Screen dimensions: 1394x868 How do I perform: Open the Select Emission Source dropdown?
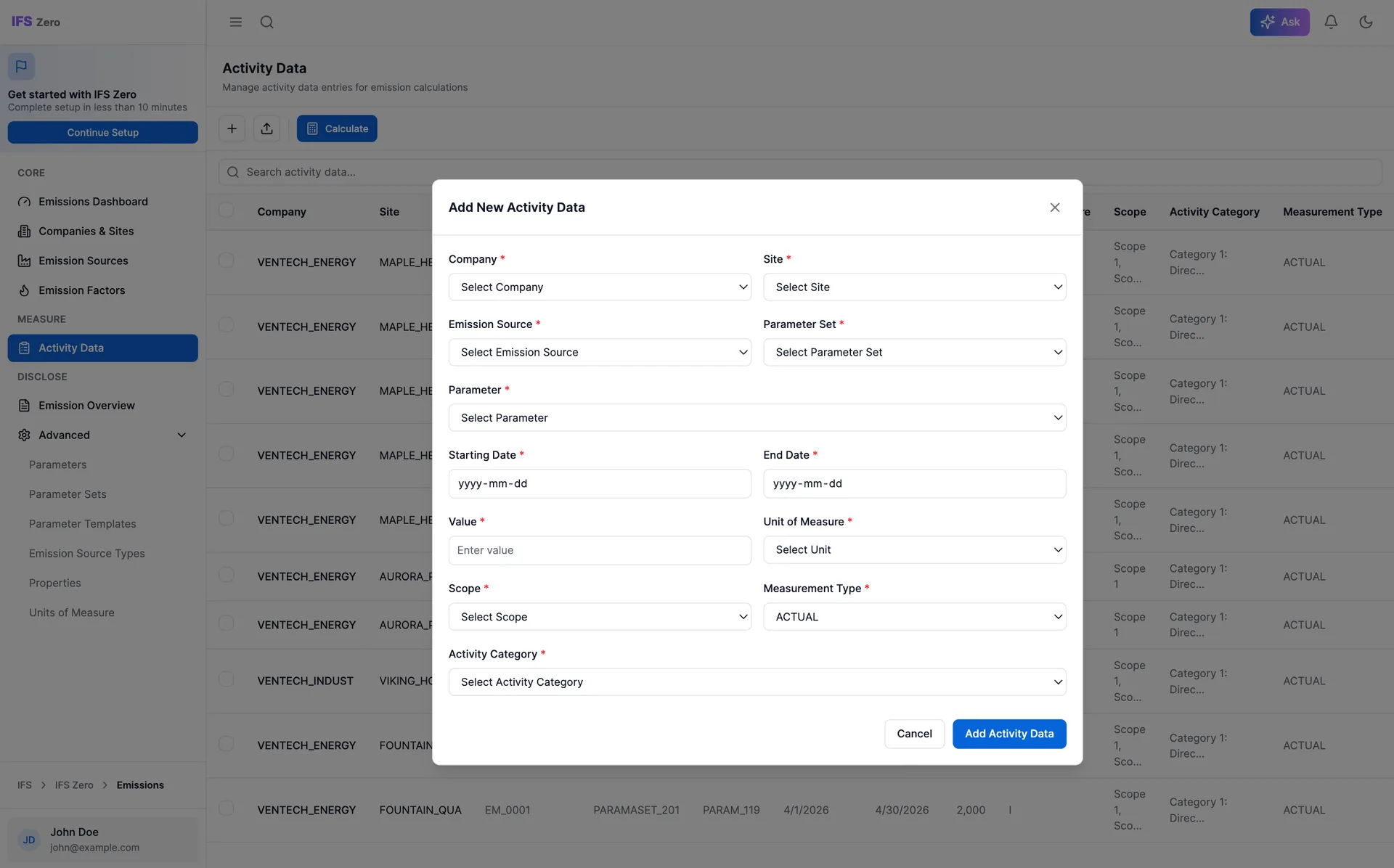click(x=600, y=352)
